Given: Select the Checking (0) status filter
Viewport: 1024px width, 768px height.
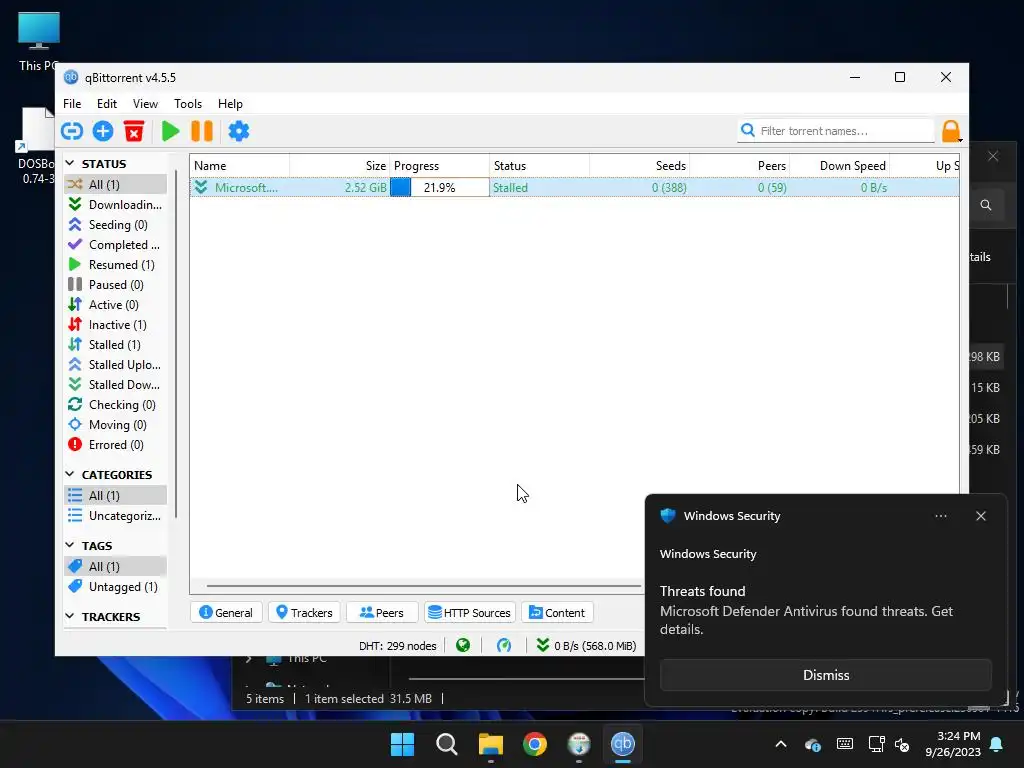Looking at the screenshot, I should (115, 405).
